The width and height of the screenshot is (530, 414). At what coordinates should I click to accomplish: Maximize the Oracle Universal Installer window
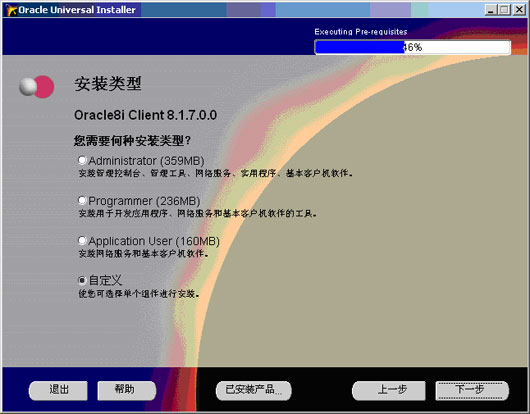tap(504, 9)
